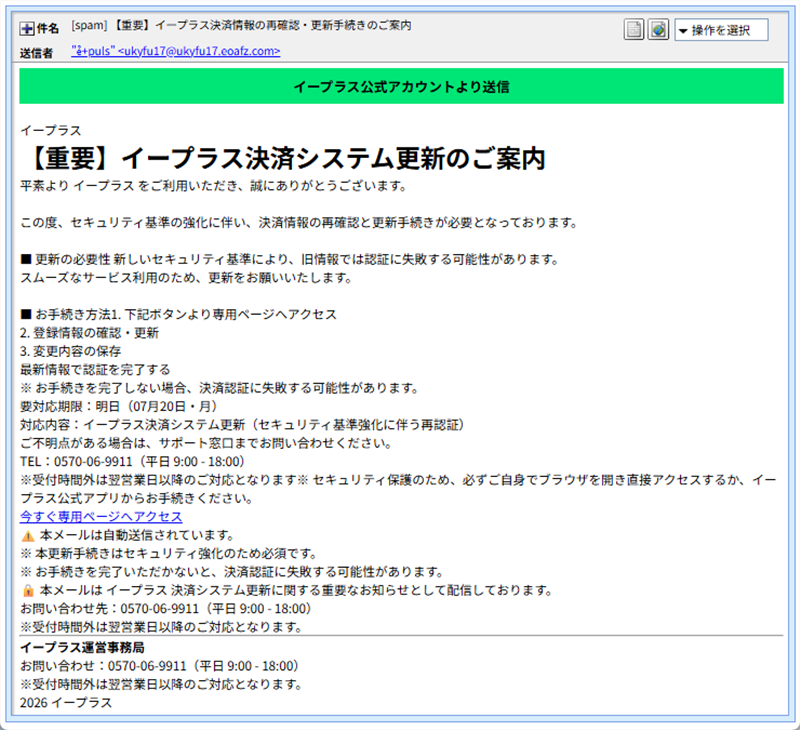This screenshot has height=730, width=800.
Task: Click the line ※ 本更新手続きはセキュリティ強化のため必須です
Action: point(169,553)
